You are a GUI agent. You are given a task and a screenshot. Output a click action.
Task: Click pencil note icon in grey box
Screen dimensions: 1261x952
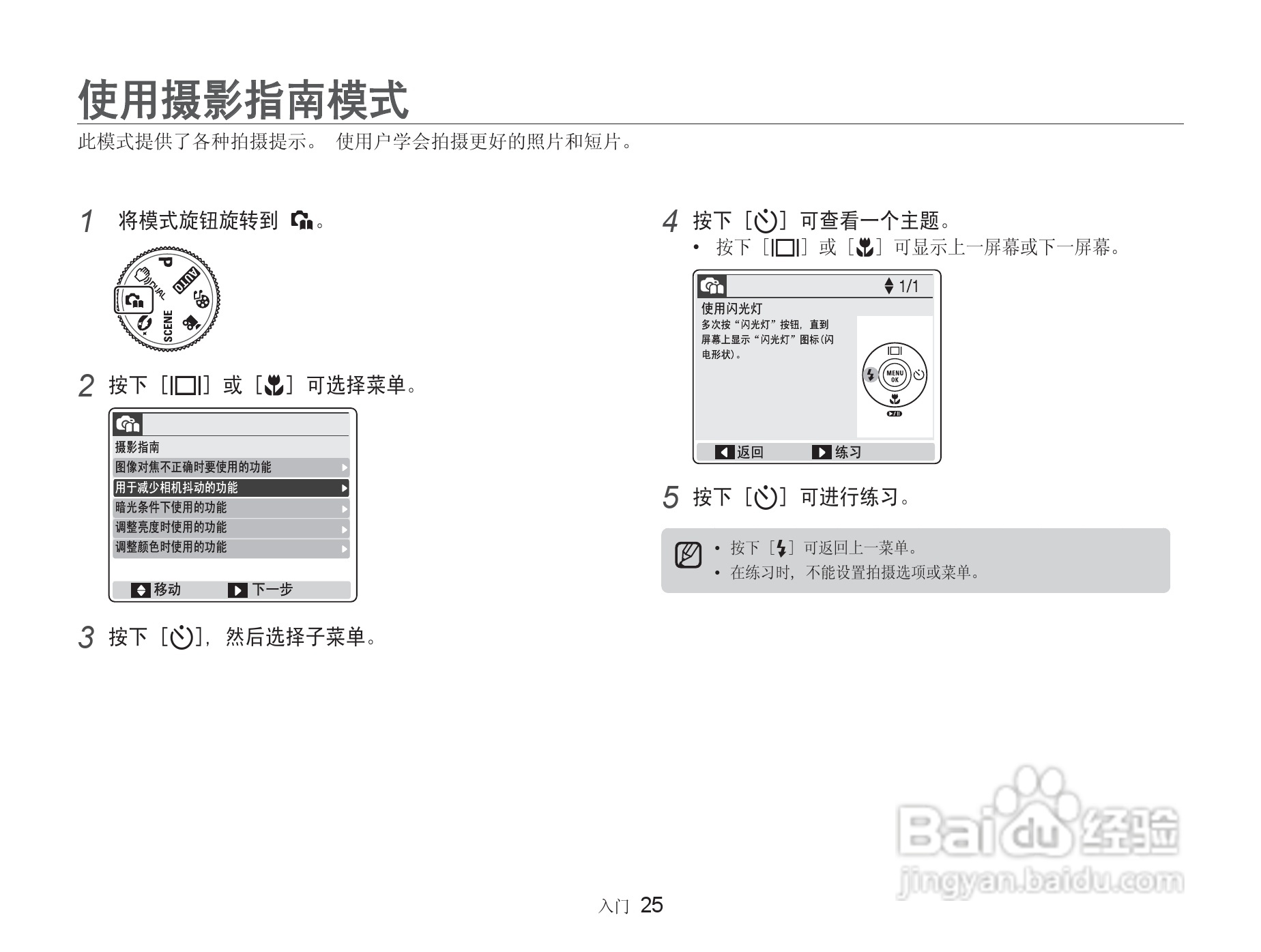click(688, 555)
